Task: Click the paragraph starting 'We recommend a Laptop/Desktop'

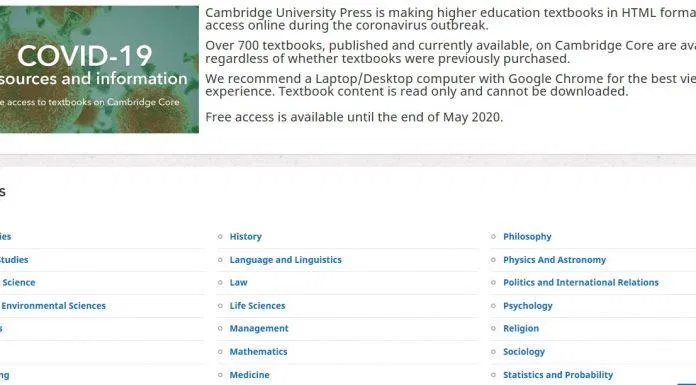Action: [451, 85]
